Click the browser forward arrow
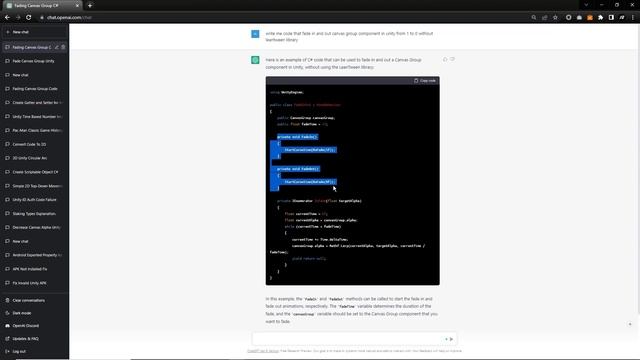This screenshot has width=640, height=360. pyautogui.click(x=18, y=18)
